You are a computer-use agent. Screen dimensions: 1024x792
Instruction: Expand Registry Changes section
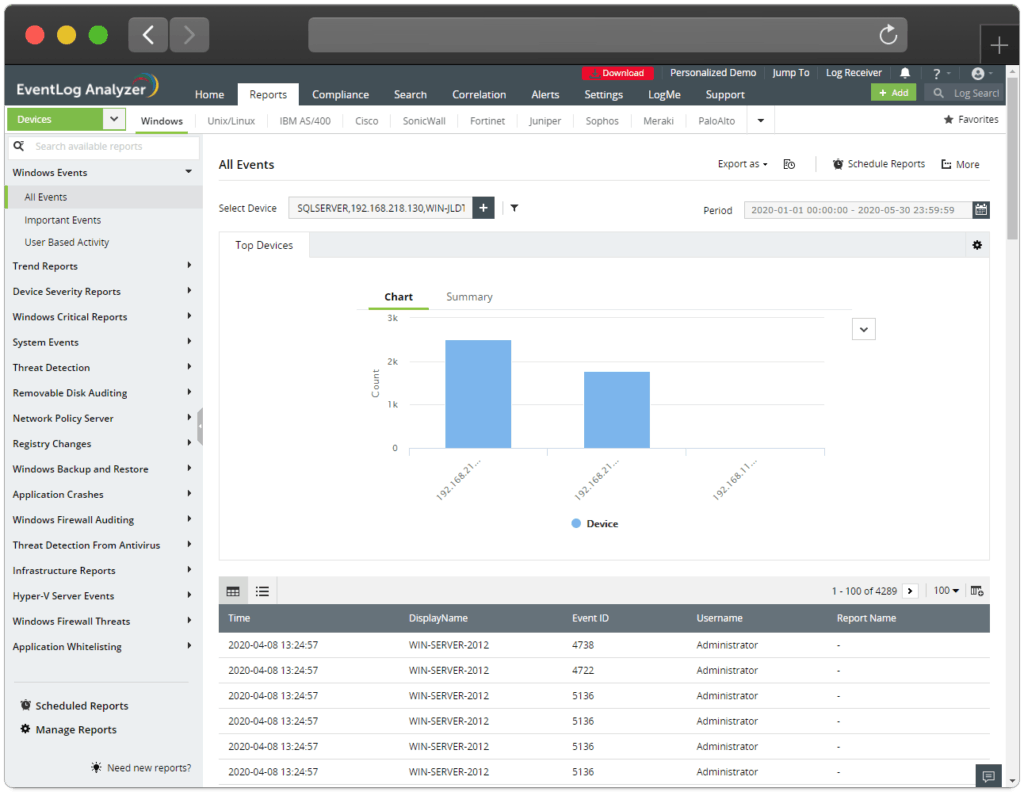coord(189,443)
